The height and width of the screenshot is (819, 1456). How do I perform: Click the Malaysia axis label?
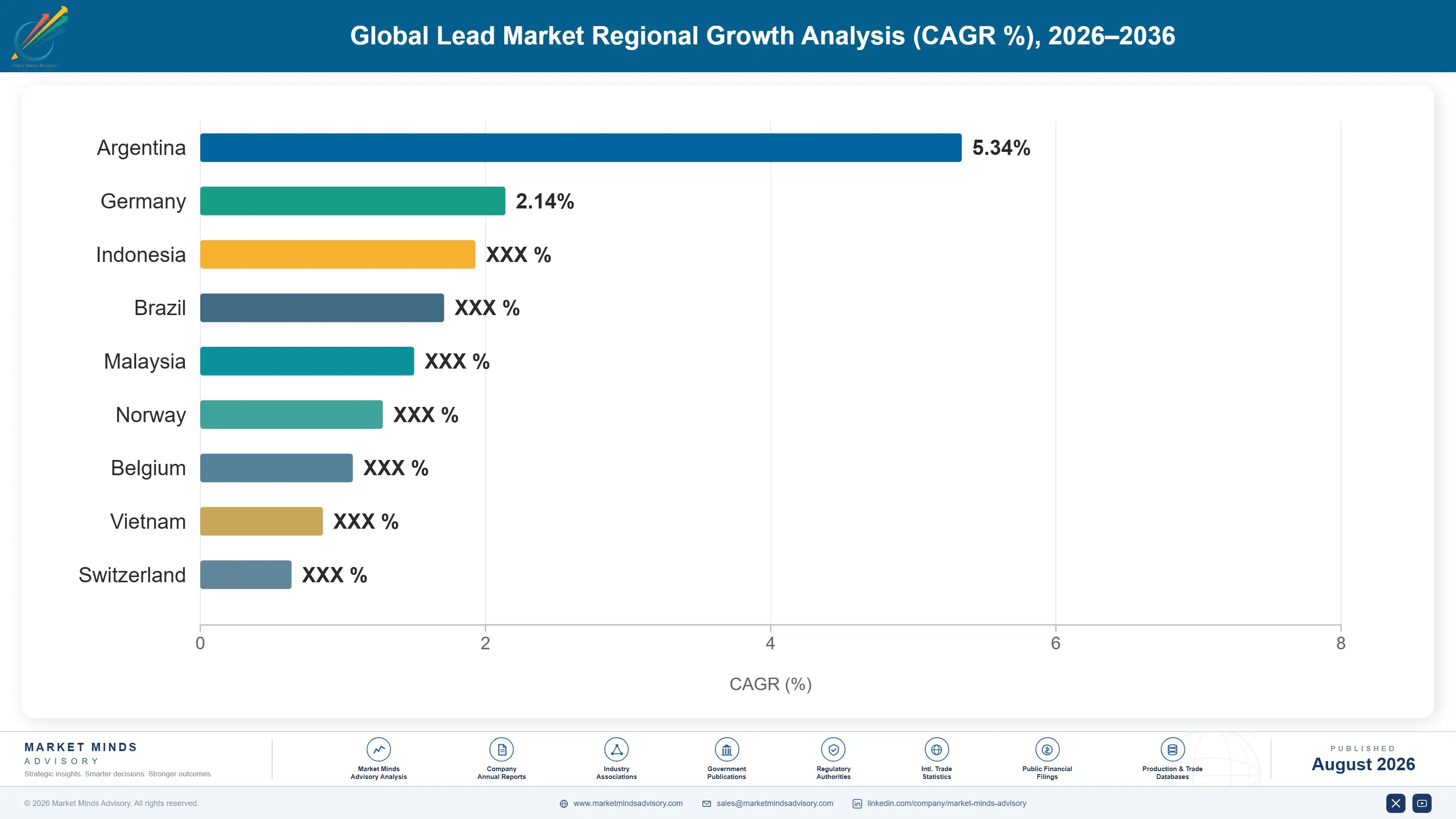pos(145,362)
